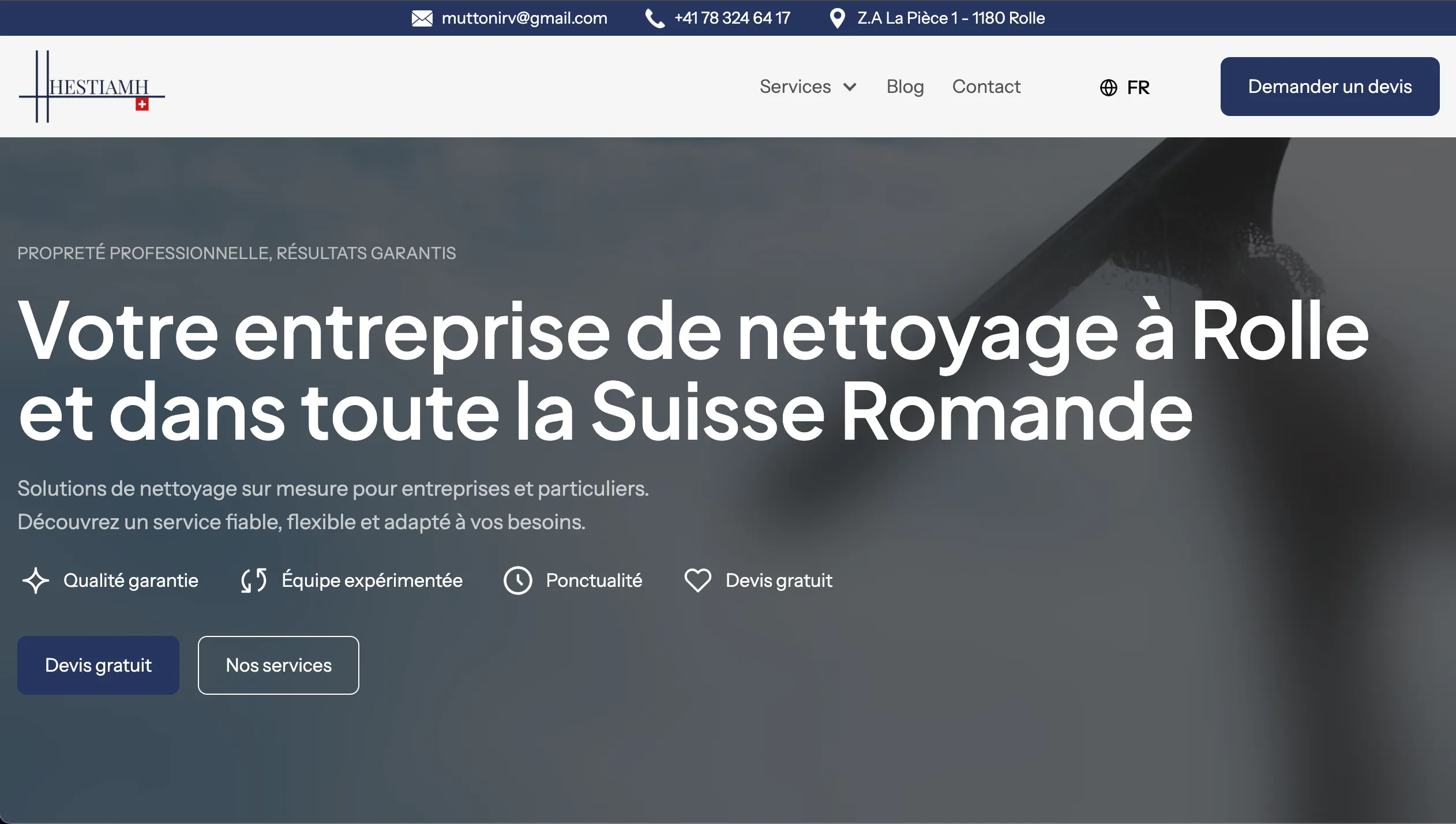This screenshot has width=1456, height=824.
Task: Open the Services menu item
Action: click(795, 87)
